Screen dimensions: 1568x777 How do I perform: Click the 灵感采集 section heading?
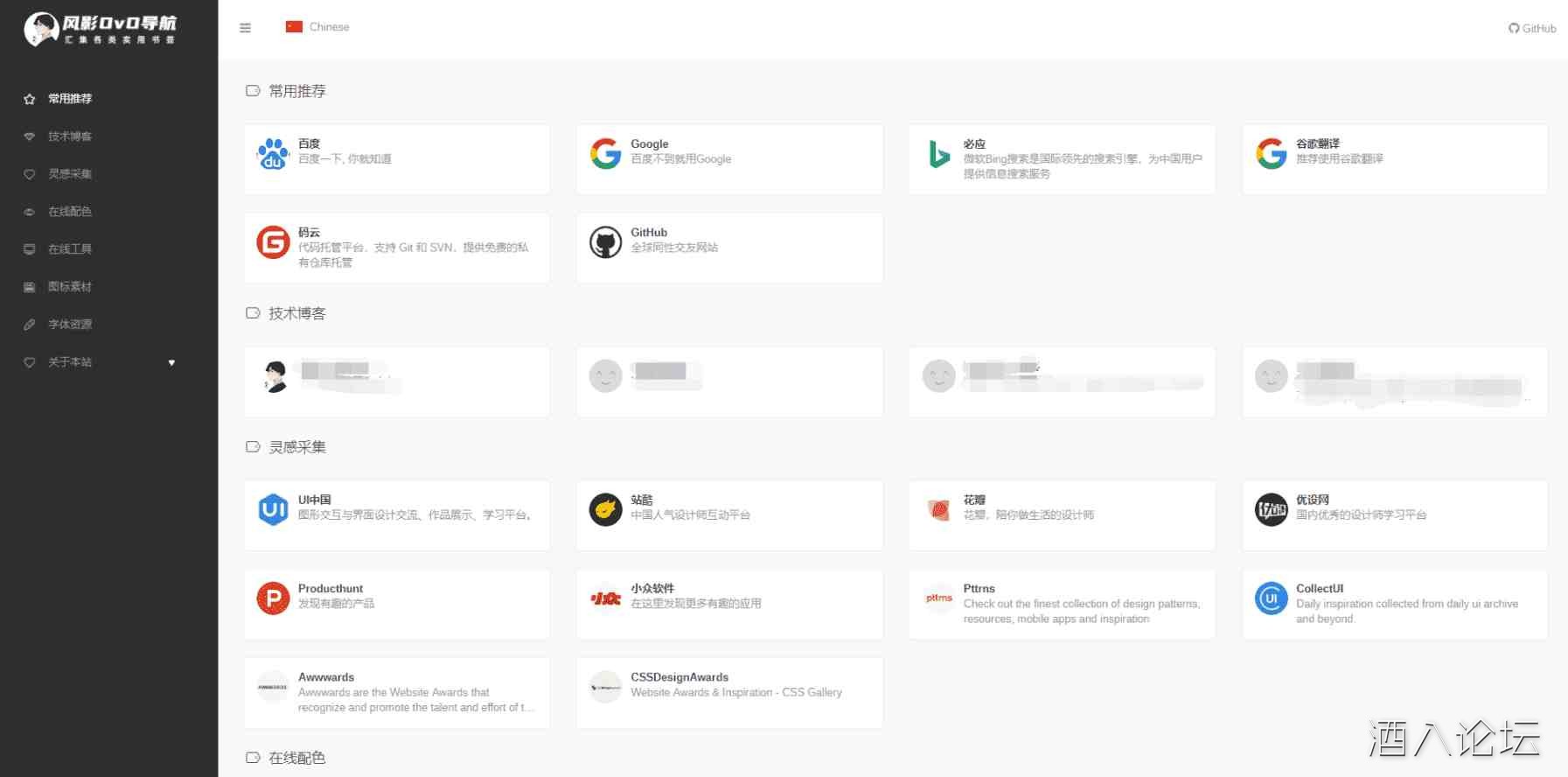[297, 447]
